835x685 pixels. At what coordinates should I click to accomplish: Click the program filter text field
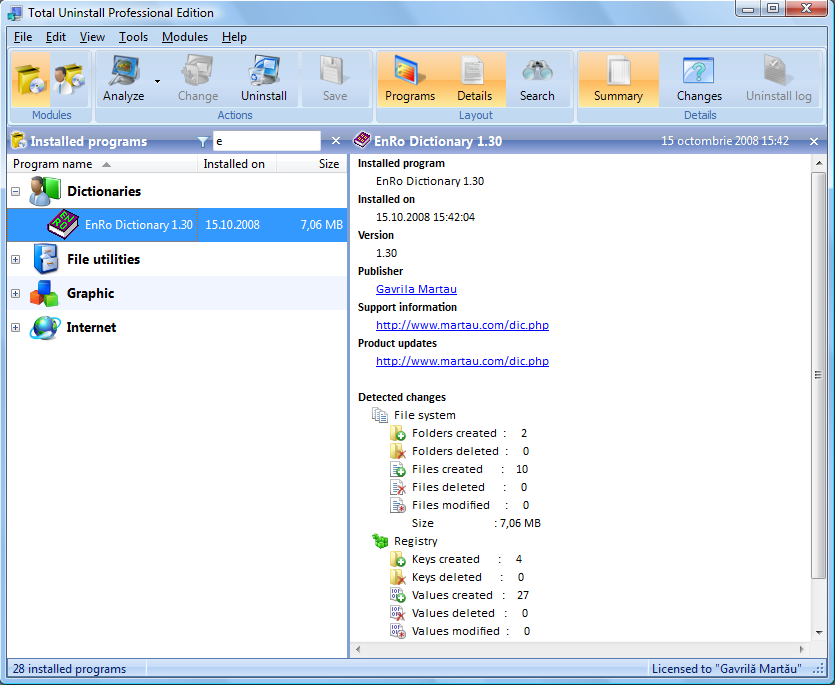[266, 142]
